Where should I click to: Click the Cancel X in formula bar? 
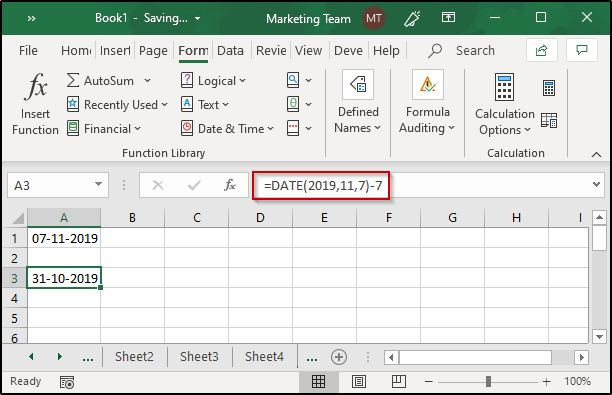pyautogui.click(x=158, y=185)
